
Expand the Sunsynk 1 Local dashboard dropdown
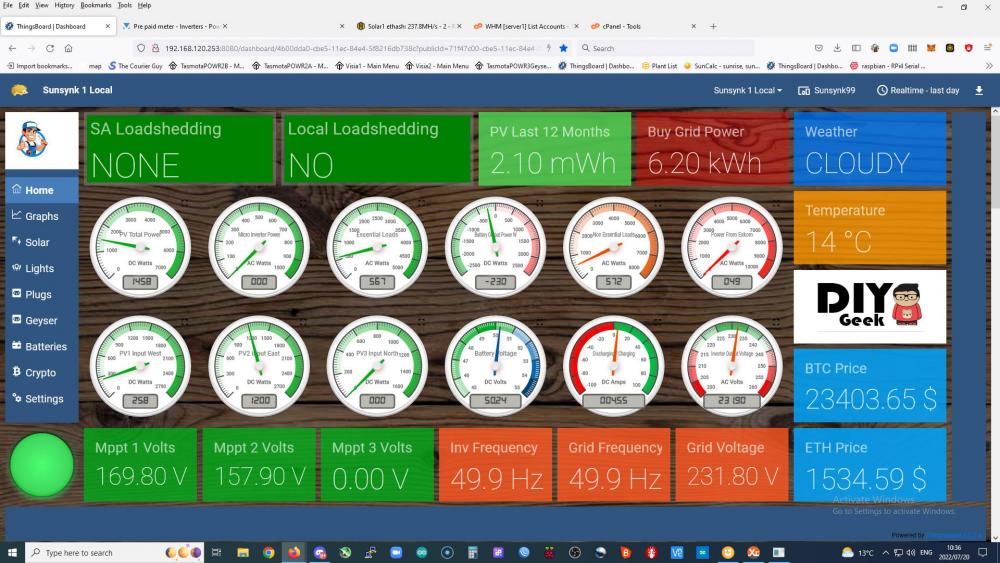747,91
